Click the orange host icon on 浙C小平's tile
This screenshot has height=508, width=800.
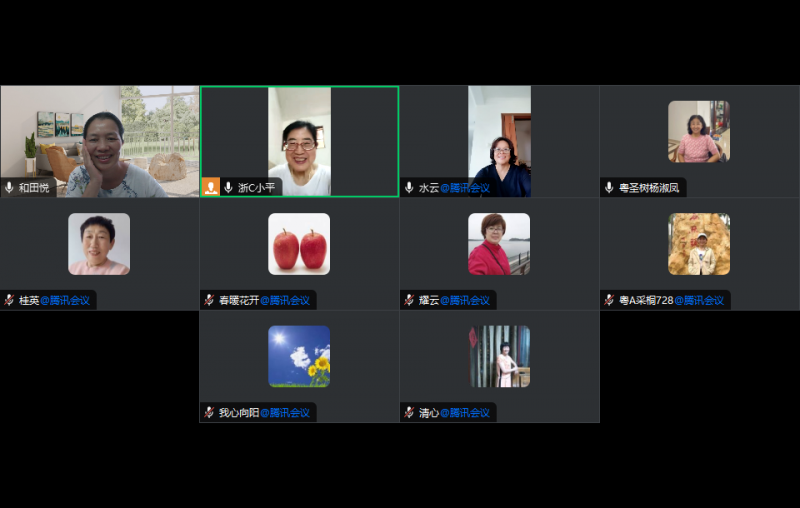[210, 187]
